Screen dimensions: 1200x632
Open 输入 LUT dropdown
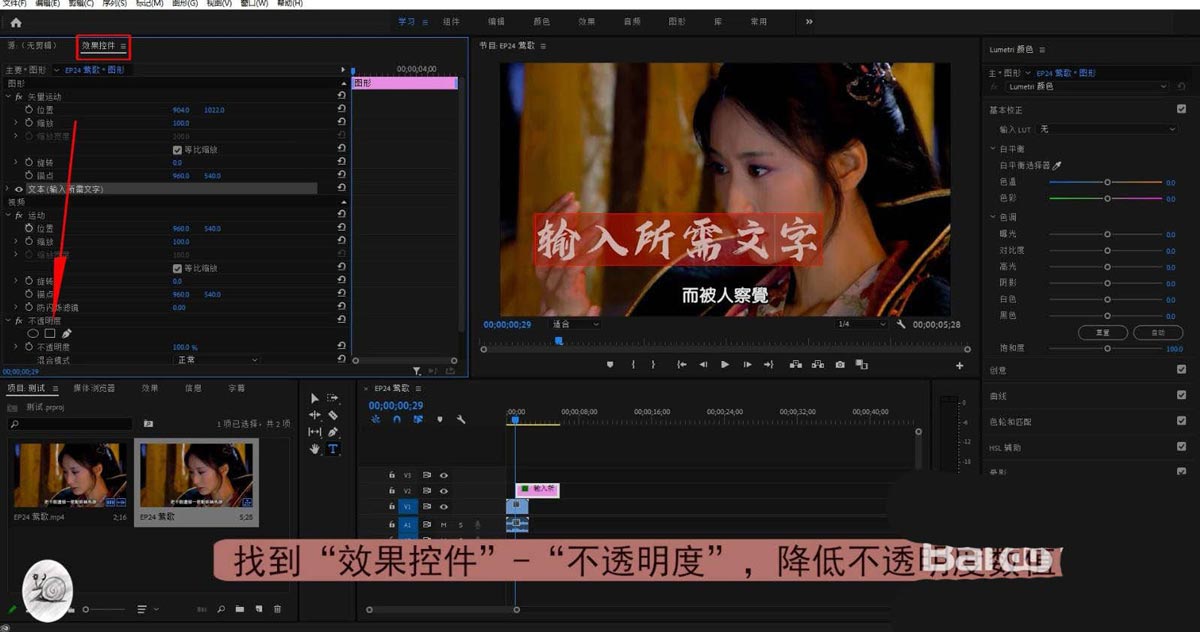pos(1107,129)
